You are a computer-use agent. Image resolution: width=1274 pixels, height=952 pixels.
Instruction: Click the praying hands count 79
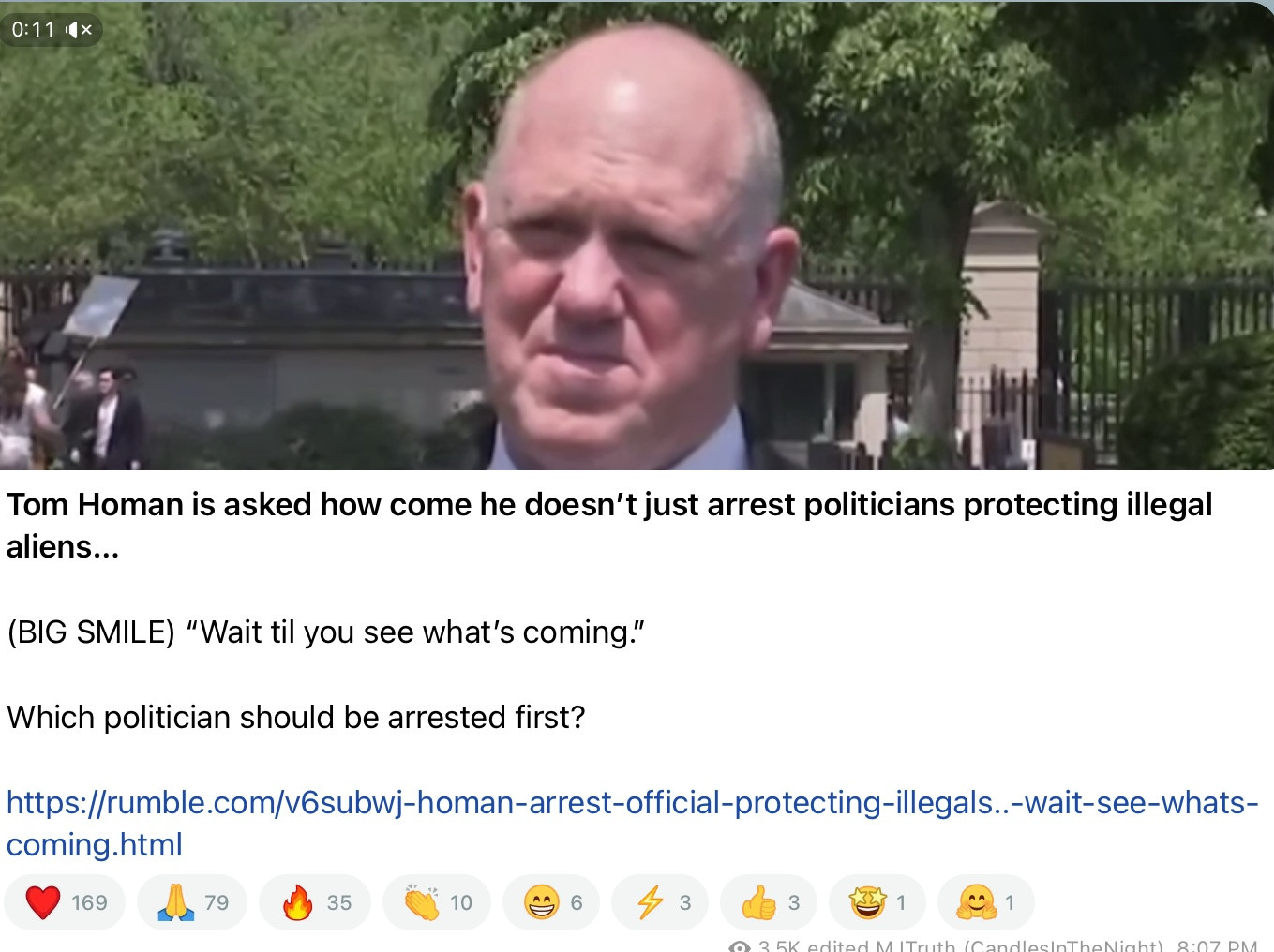coord(217,902)
